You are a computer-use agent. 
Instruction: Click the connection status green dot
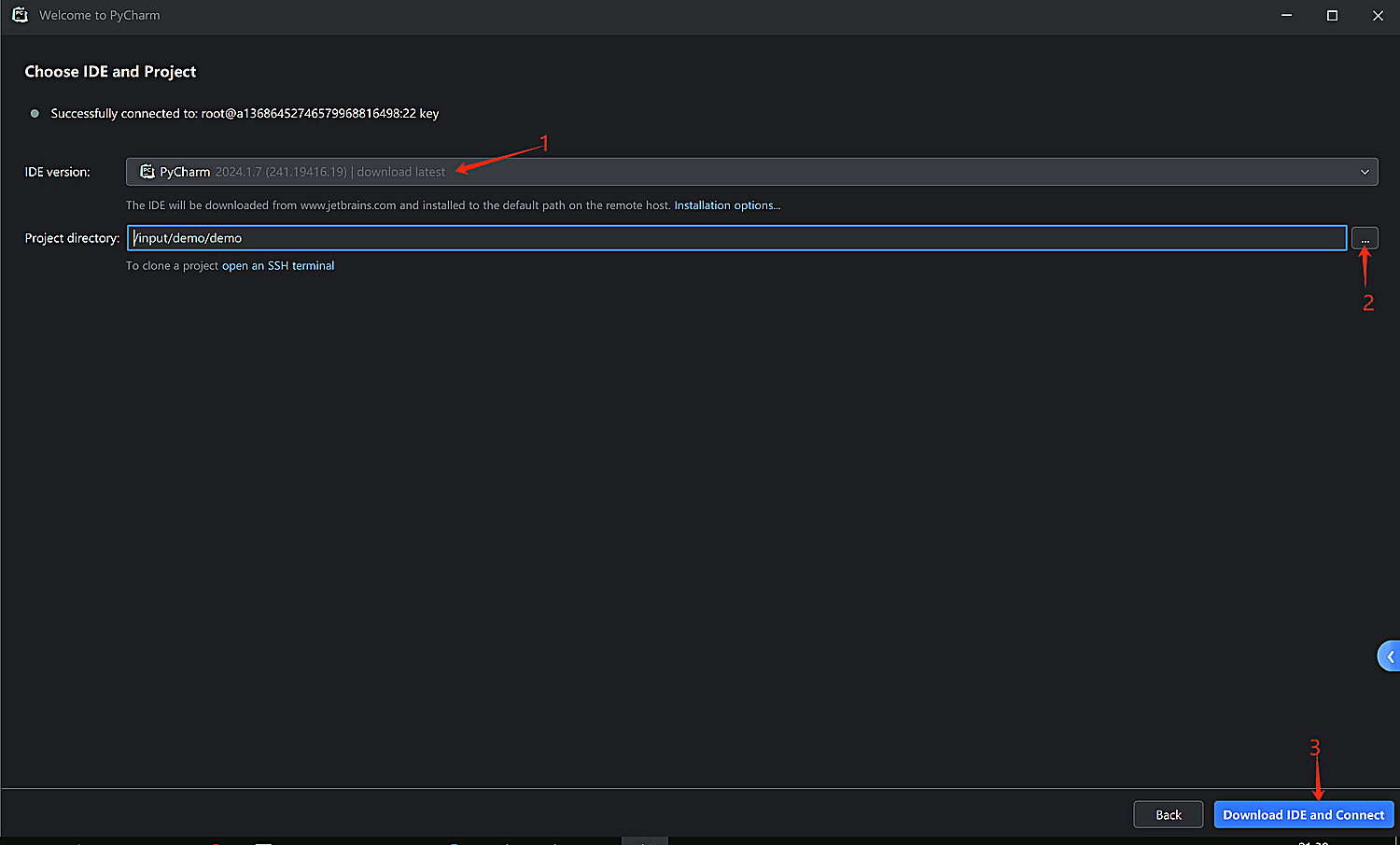coord(35,114)
